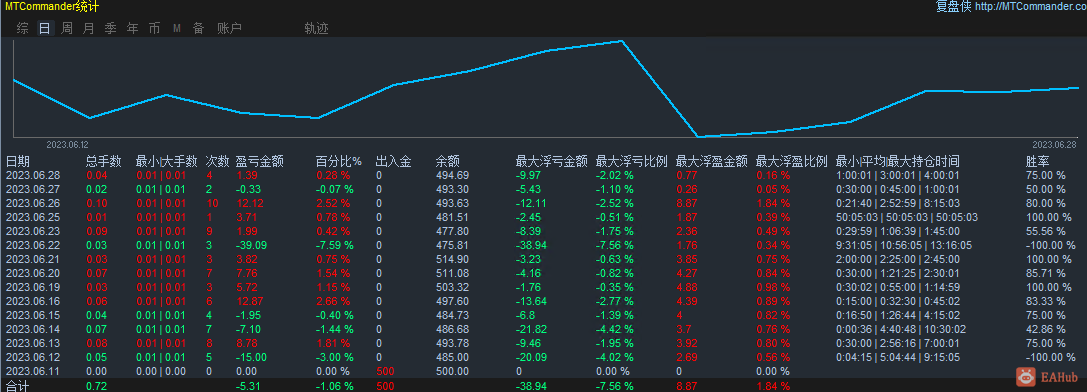Click the equity curve peak in the chart
This screenshot has width=1087, height=392.
click(622, 41)
